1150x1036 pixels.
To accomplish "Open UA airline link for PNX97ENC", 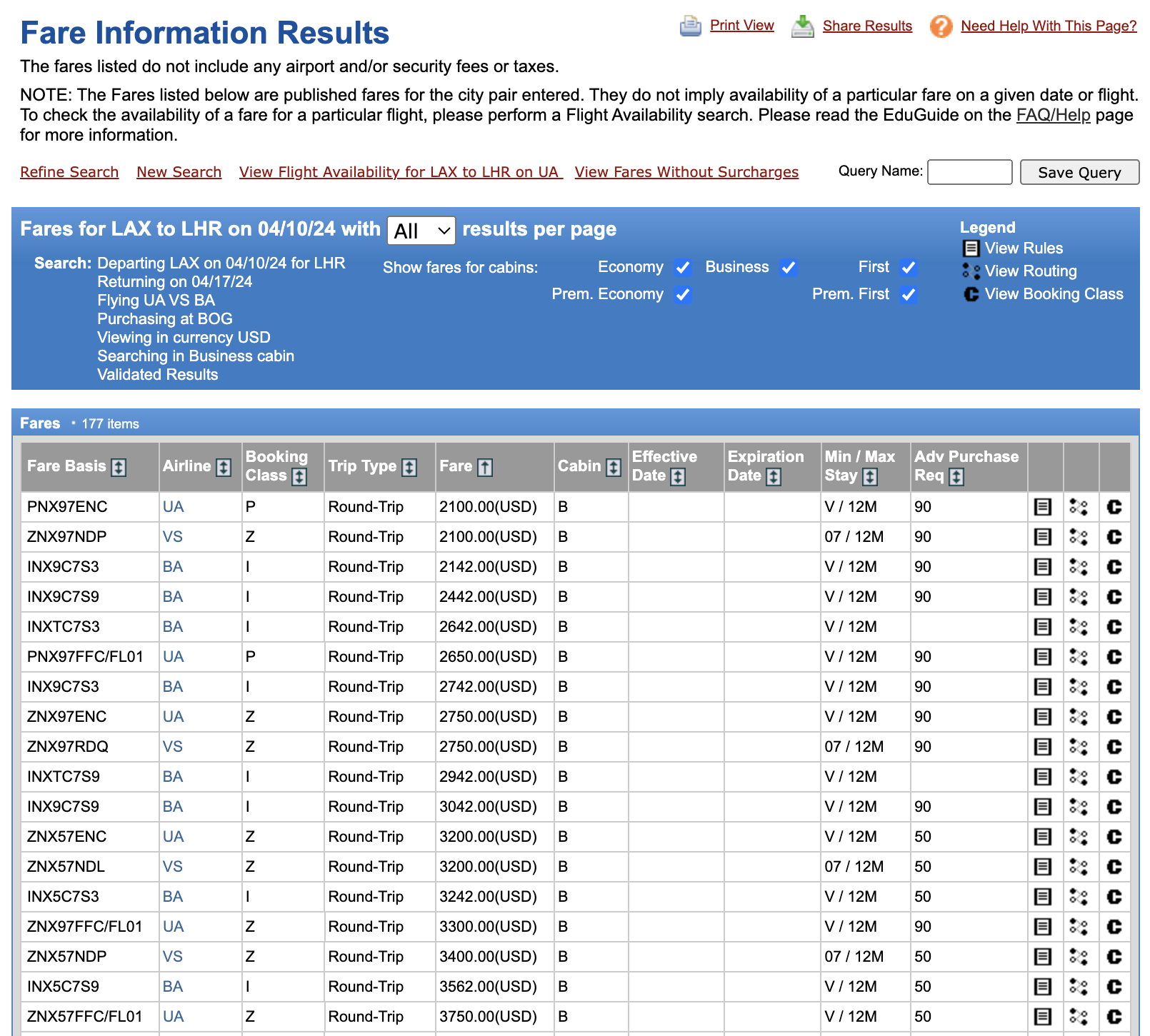I will [174, 507].
